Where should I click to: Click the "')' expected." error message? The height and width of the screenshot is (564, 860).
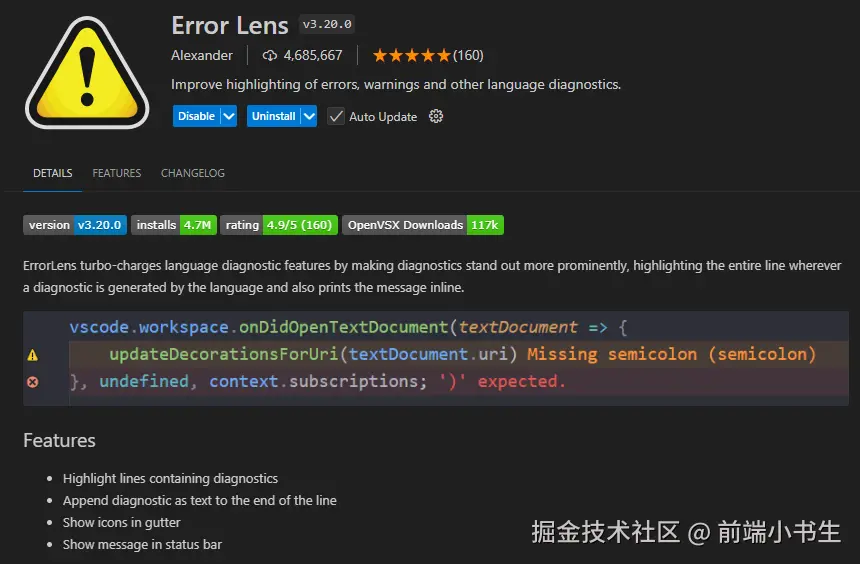(502, 381)
